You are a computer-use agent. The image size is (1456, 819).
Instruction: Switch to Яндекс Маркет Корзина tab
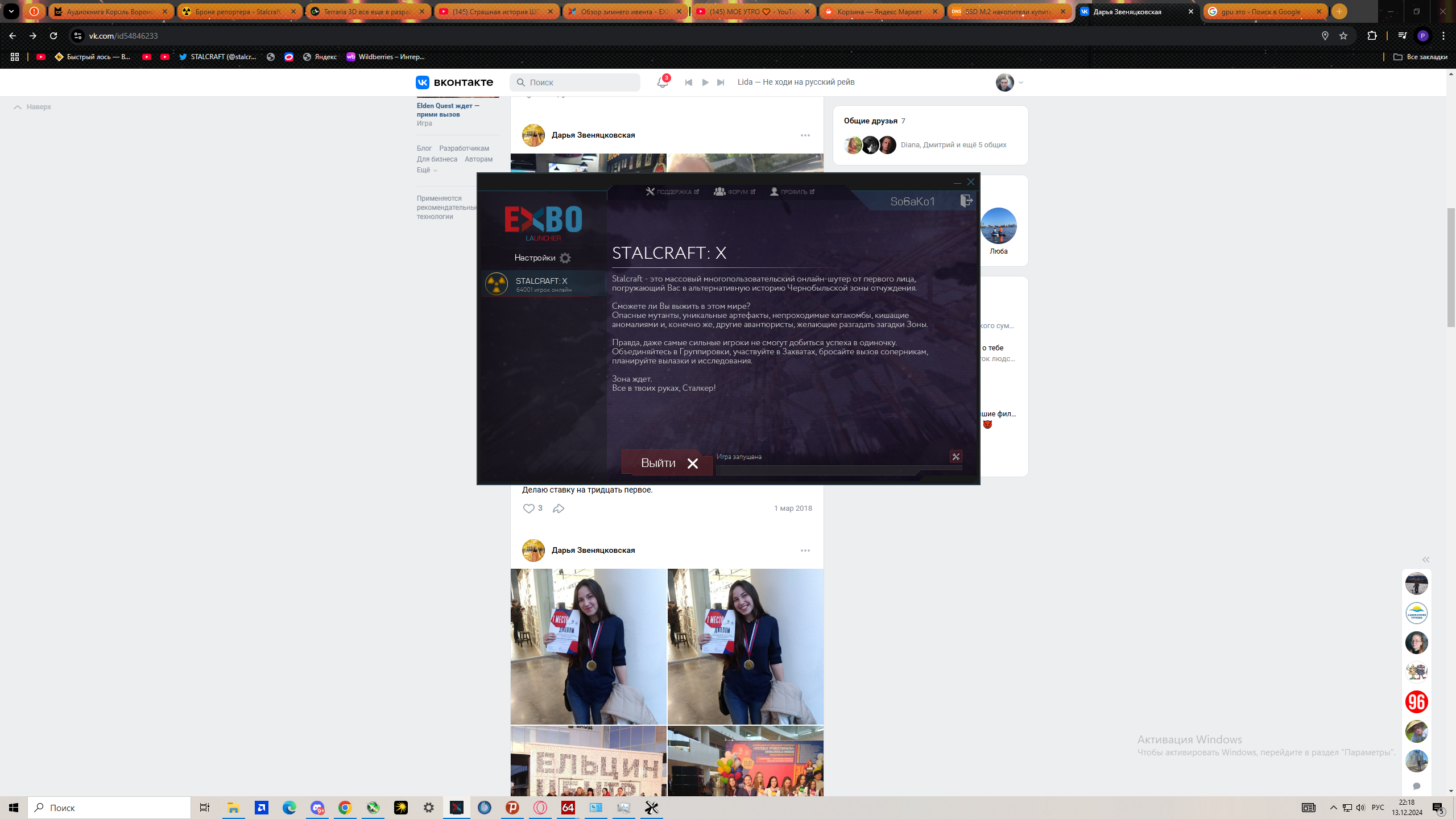click(x=881, y=11)
